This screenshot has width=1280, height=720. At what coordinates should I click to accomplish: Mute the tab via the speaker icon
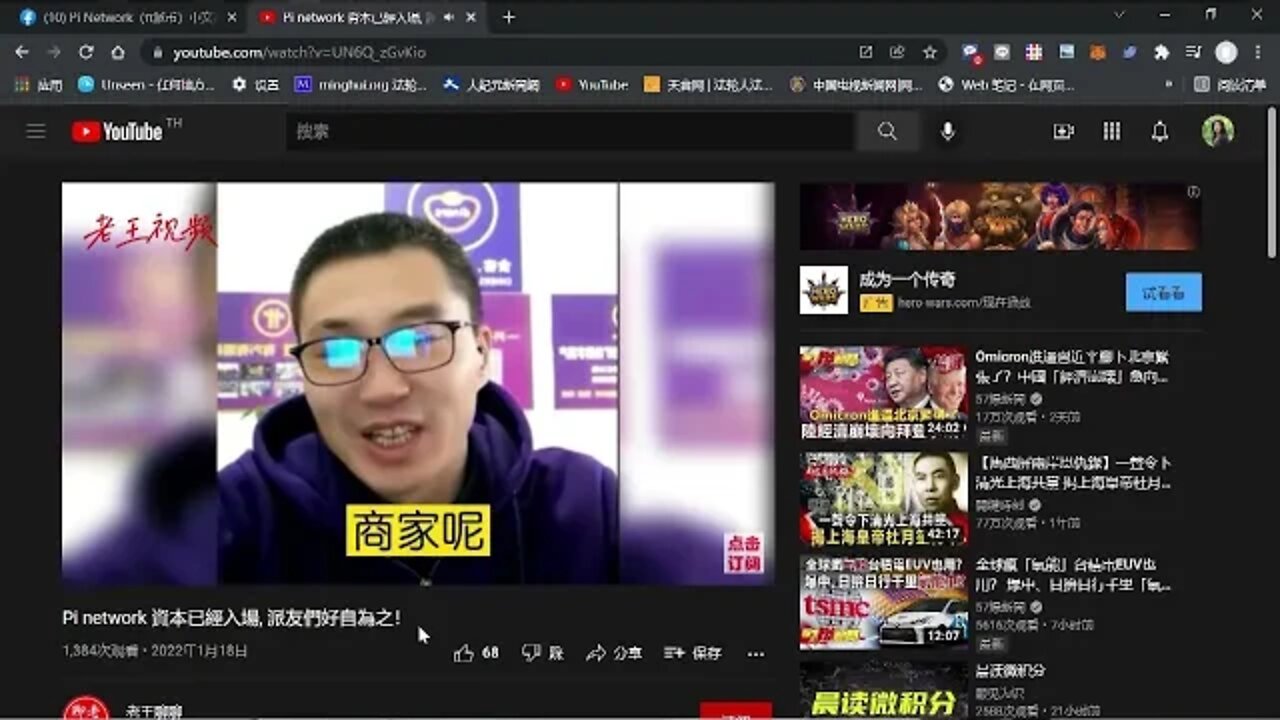449,17
